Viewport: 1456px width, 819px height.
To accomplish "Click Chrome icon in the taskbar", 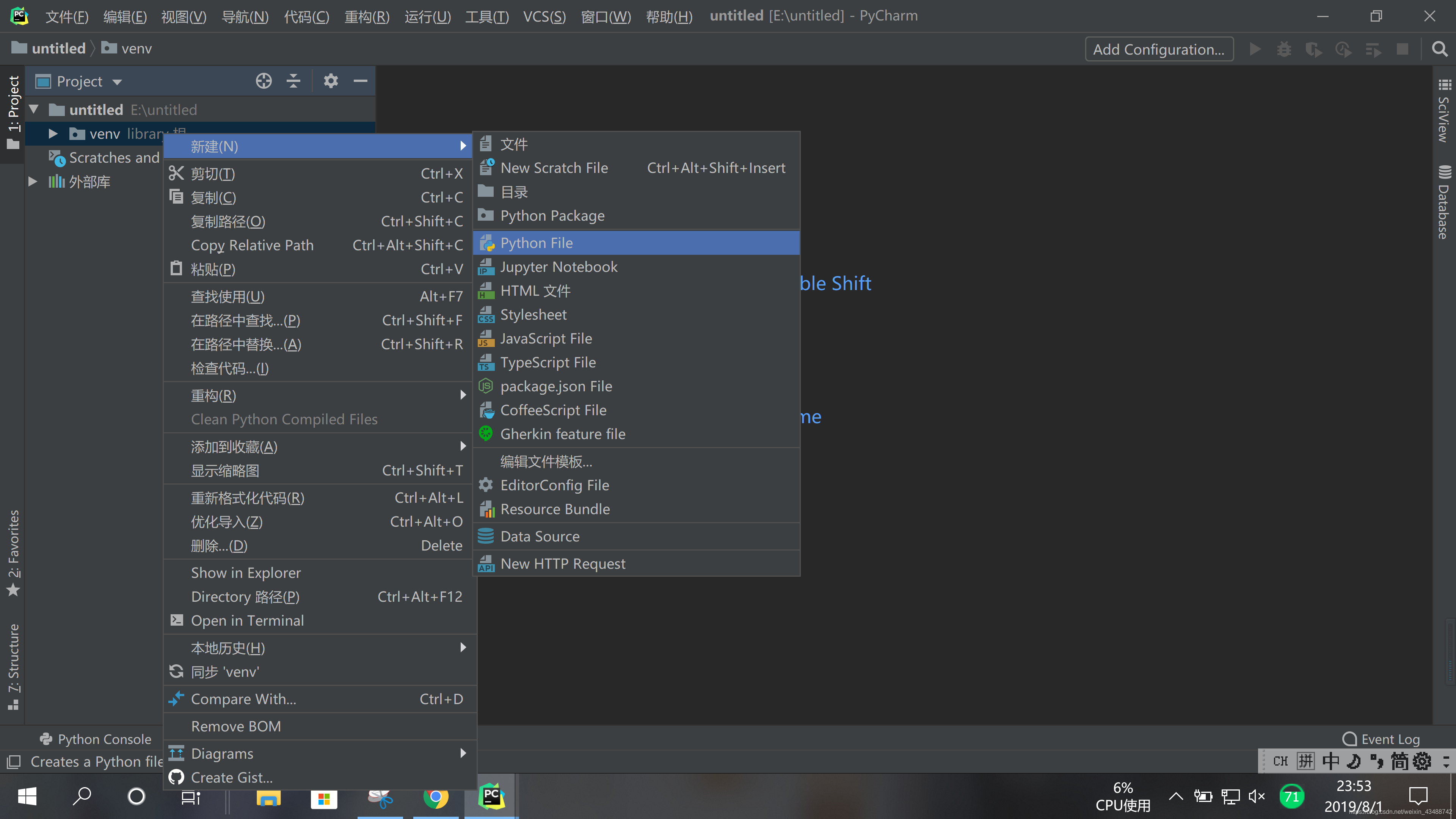I will coord(436,797).
